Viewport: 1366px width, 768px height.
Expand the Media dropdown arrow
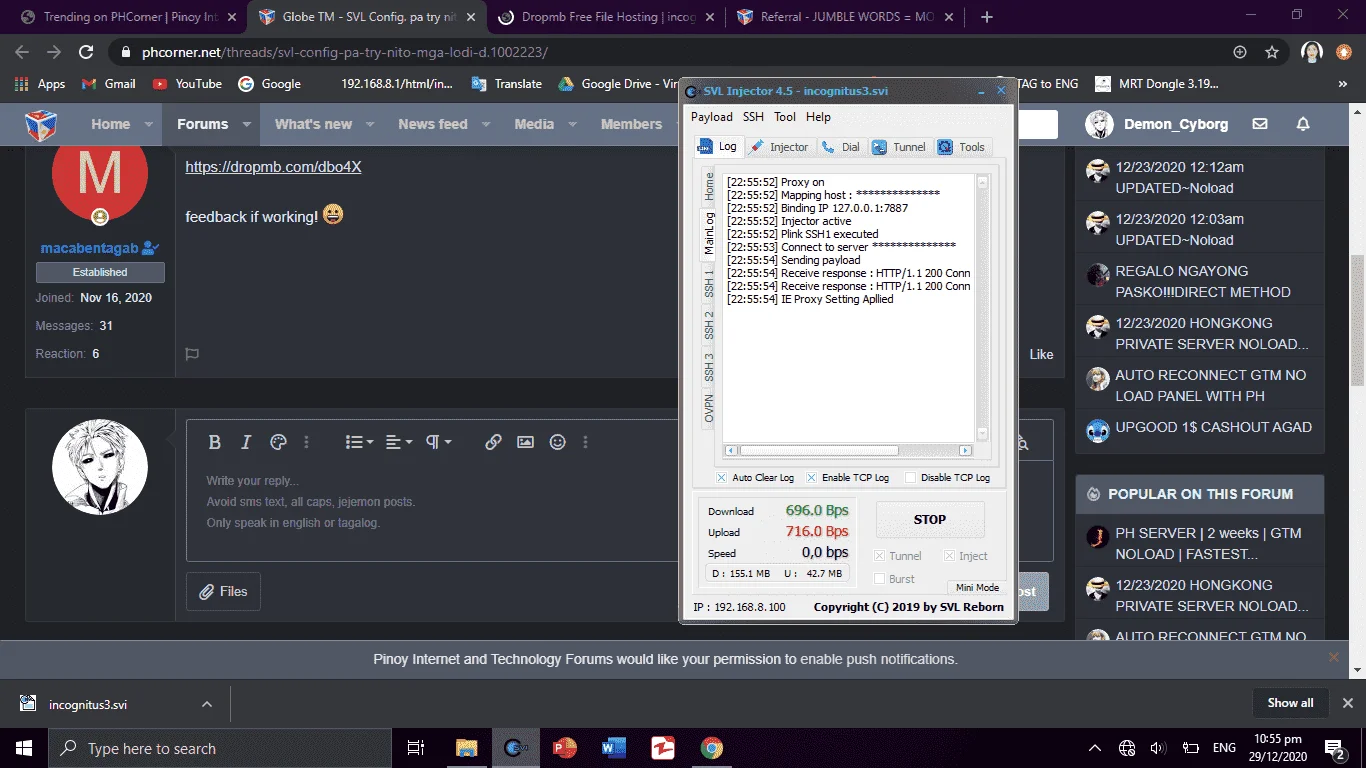click(572, 125)
